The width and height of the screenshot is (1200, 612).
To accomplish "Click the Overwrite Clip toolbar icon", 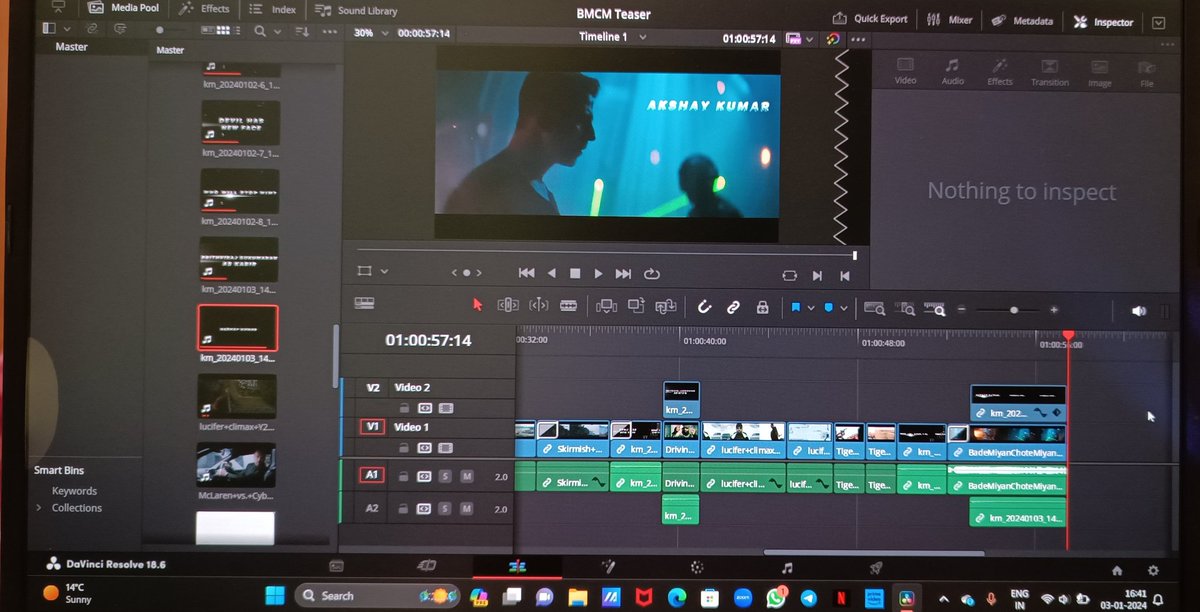I will click(x=636, y=307).
